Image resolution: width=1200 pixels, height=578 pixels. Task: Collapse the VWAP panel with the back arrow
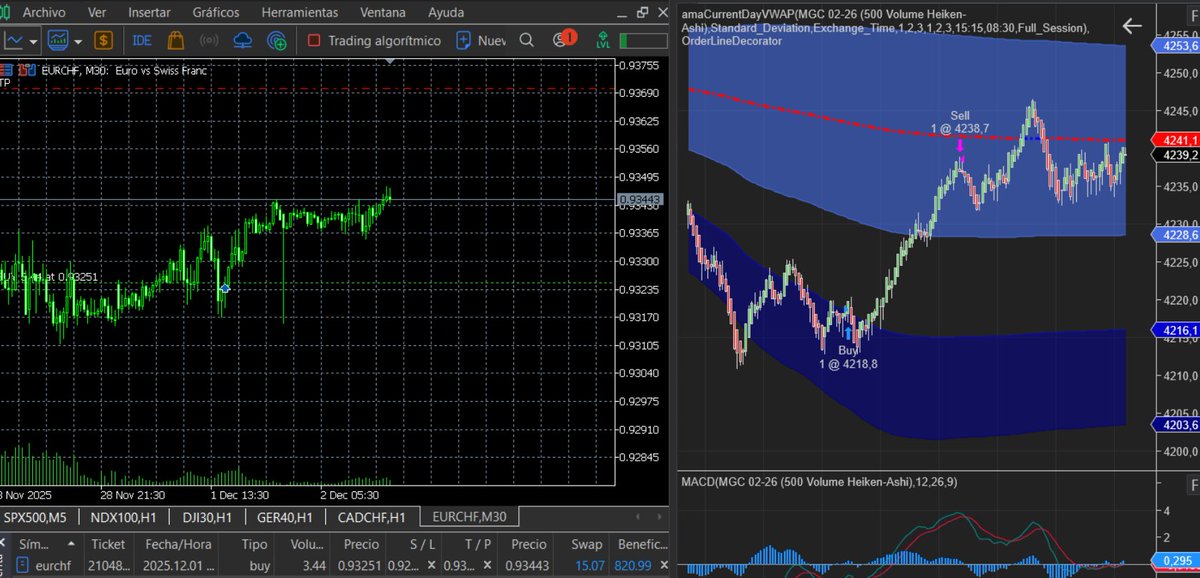point(1131,27)
